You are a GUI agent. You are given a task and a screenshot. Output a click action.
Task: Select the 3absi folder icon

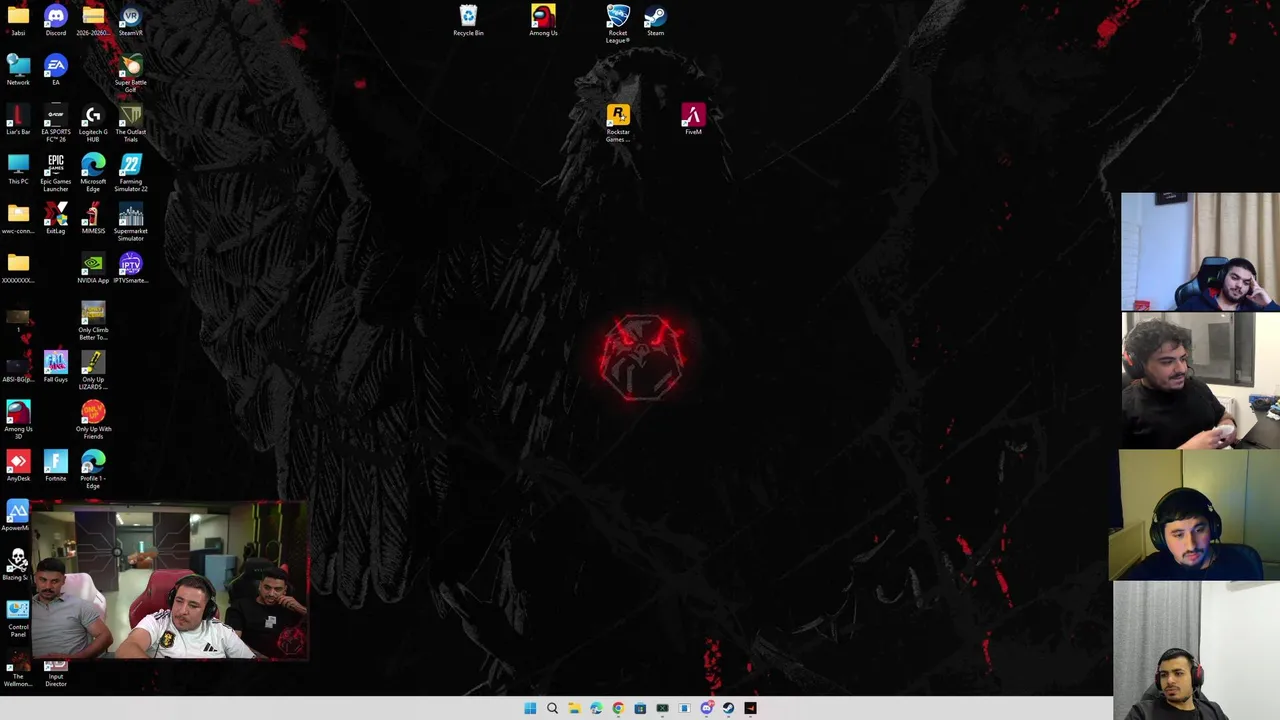coord(18,20)
